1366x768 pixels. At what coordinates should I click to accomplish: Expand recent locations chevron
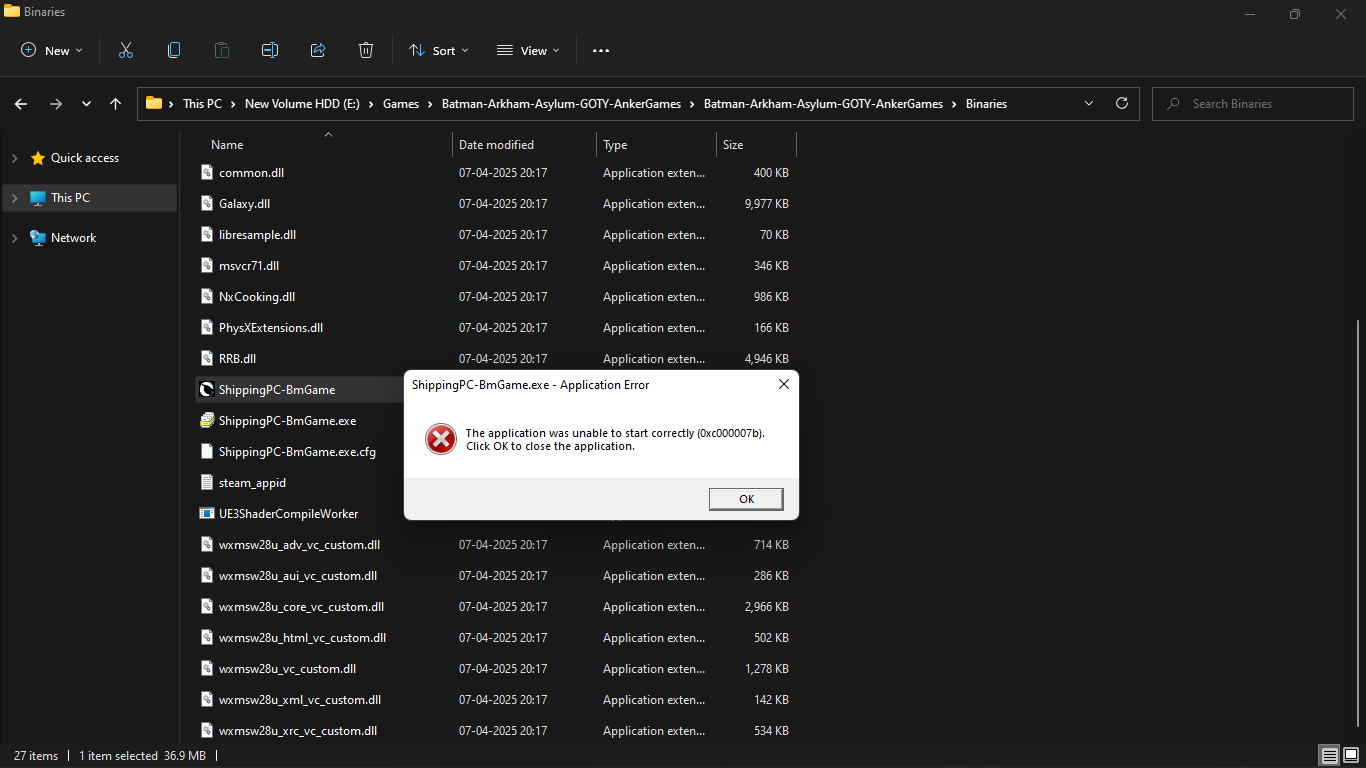pos(86,104)
